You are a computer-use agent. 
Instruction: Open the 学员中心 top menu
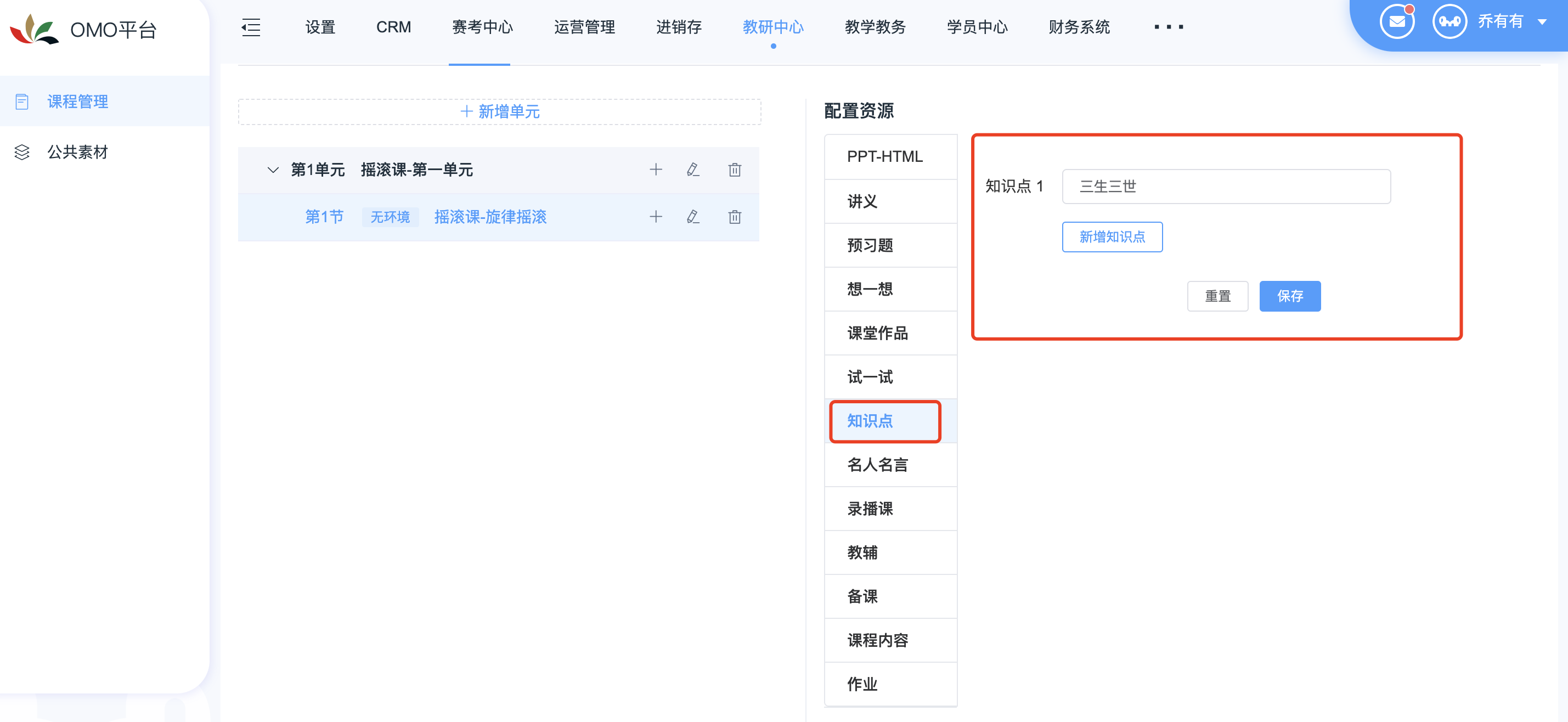(977, 27)
